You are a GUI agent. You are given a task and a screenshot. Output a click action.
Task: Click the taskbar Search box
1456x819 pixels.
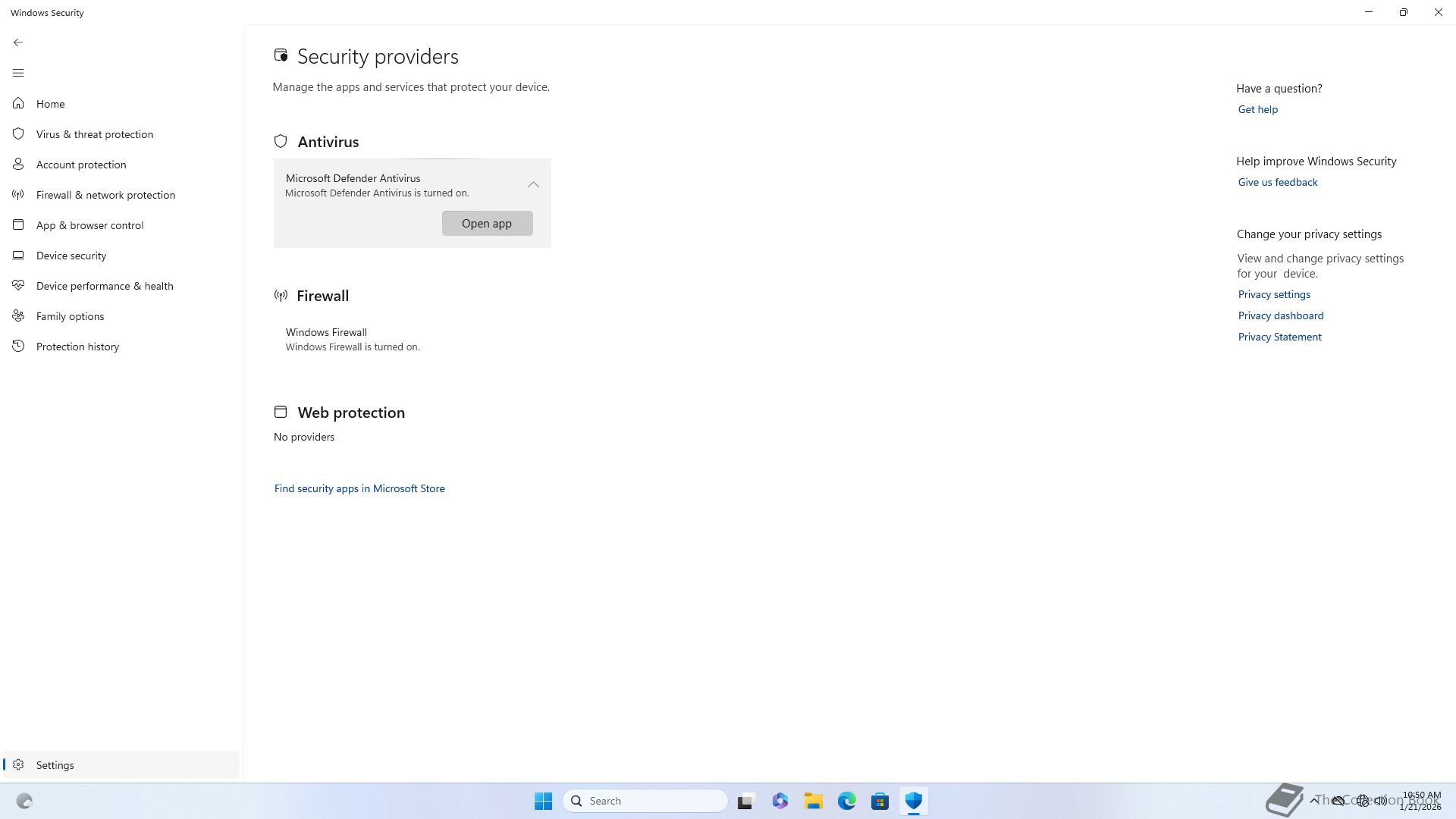pyautogui.click(x=645, y=801)
